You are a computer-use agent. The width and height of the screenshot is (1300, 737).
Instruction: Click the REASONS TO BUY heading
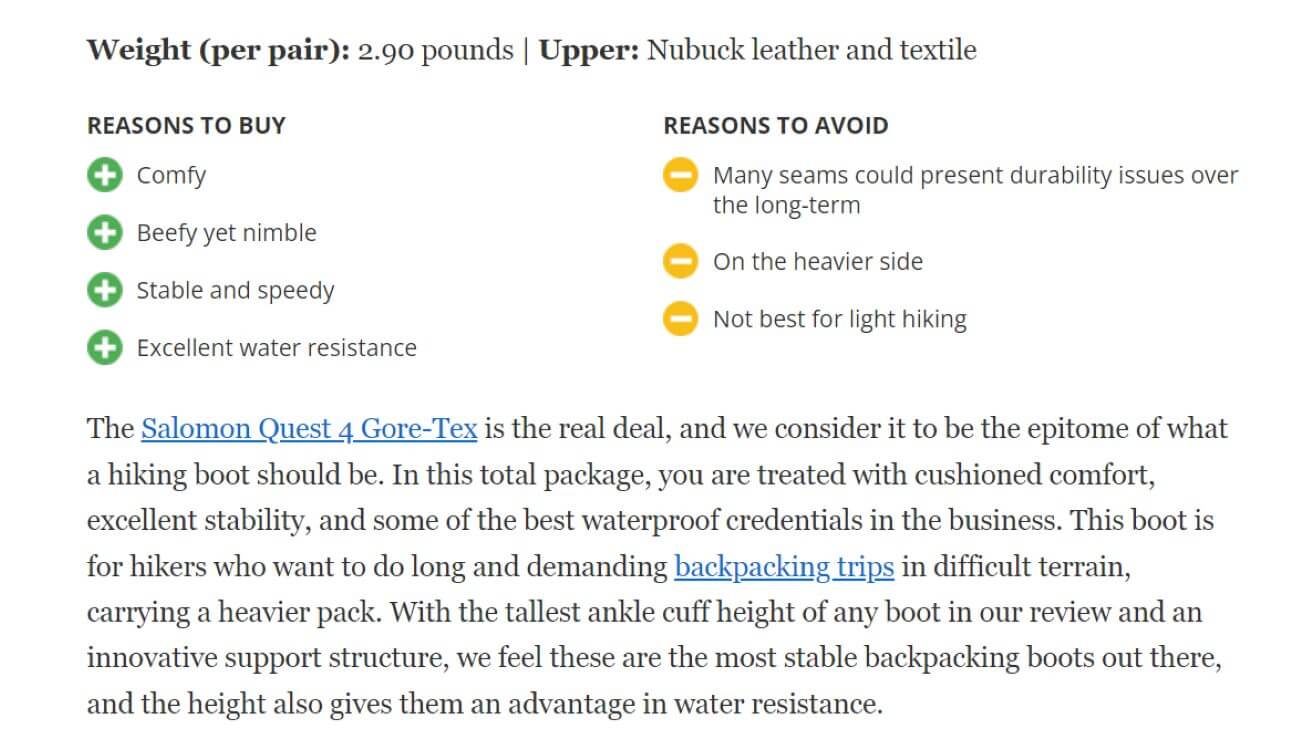(x=186, y=126)
